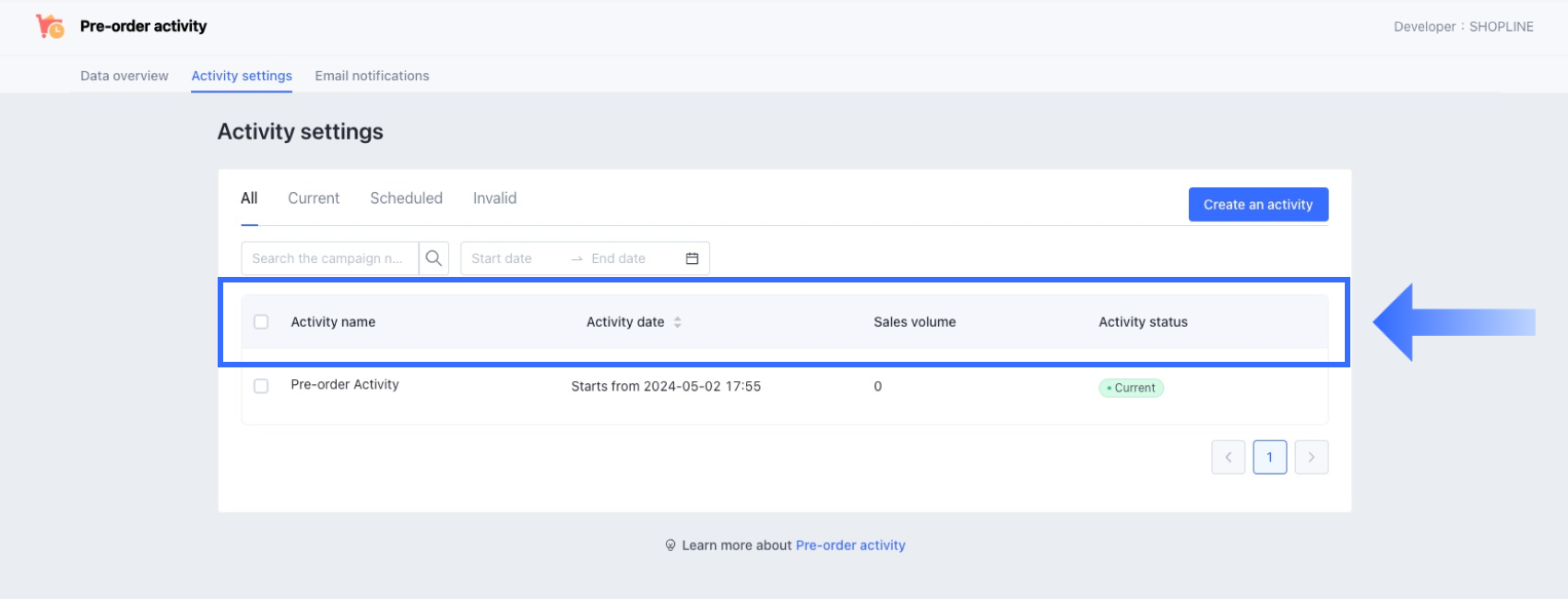Click the campaign name search field
The width and height of the screenshot is (1568, 600).
click(328, 258)
